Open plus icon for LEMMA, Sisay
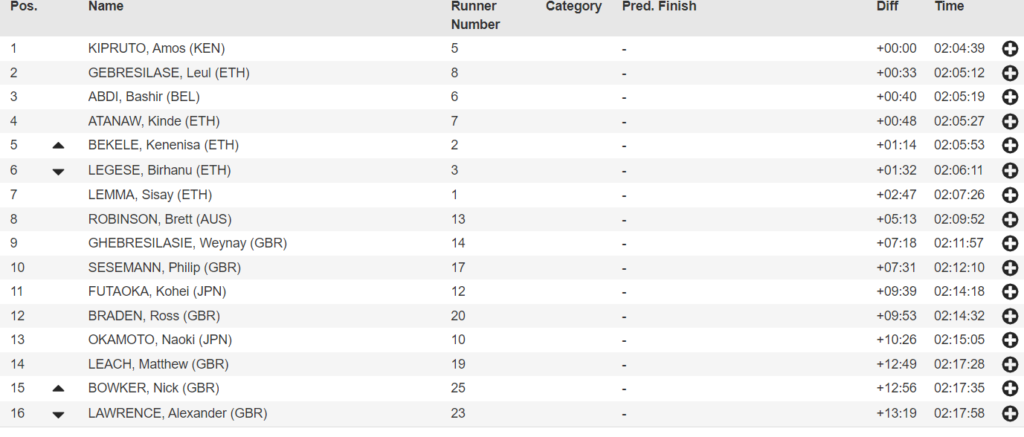The height and width of the screenshot is (437, 1024). click(x=1010, y=195)
